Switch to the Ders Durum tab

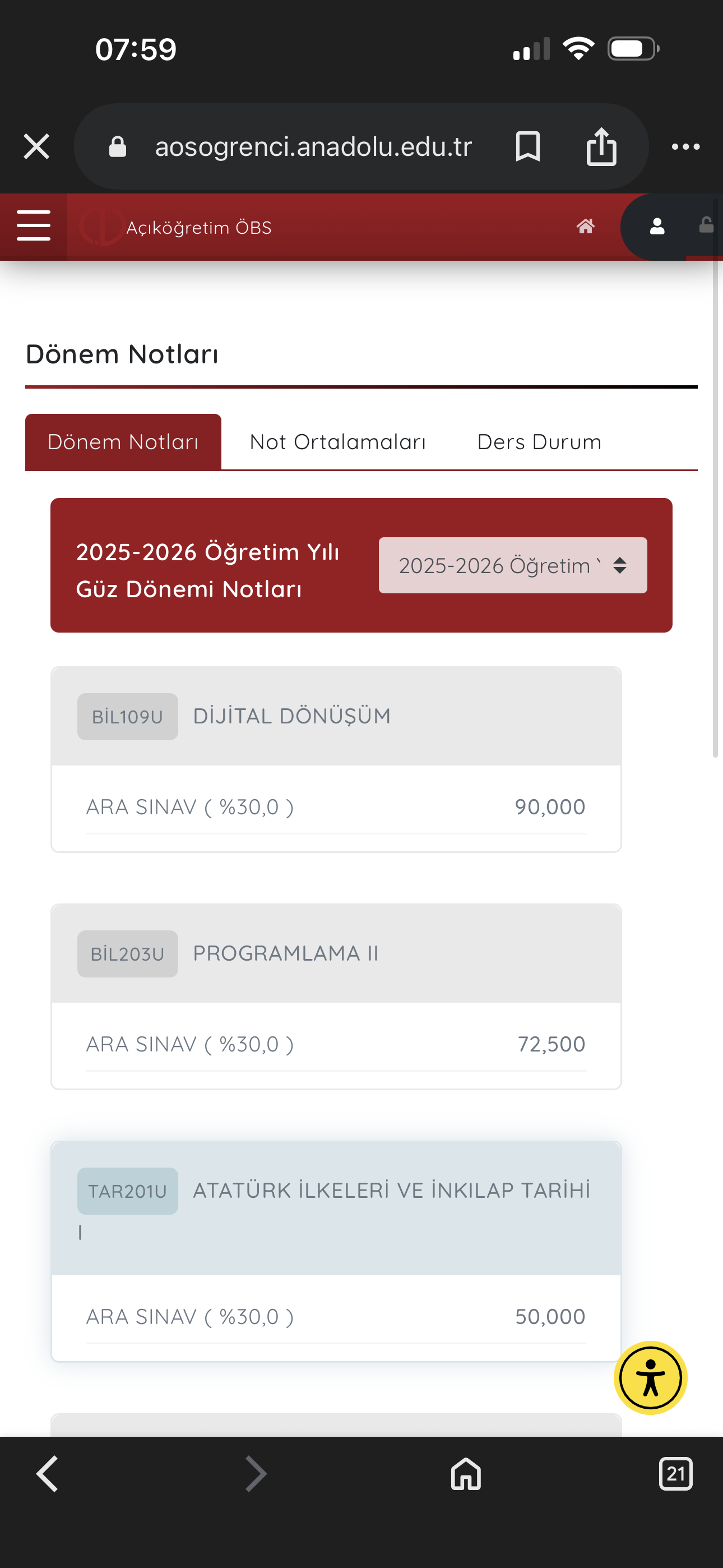[539, 442]
